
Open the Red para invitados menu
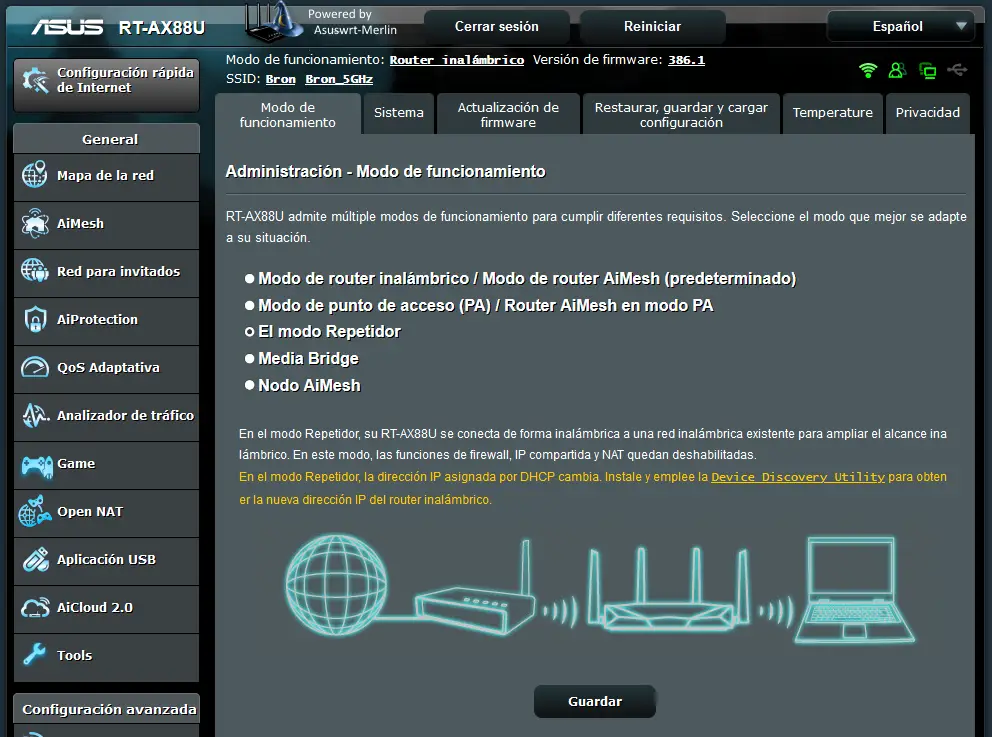tap(106, 273)
